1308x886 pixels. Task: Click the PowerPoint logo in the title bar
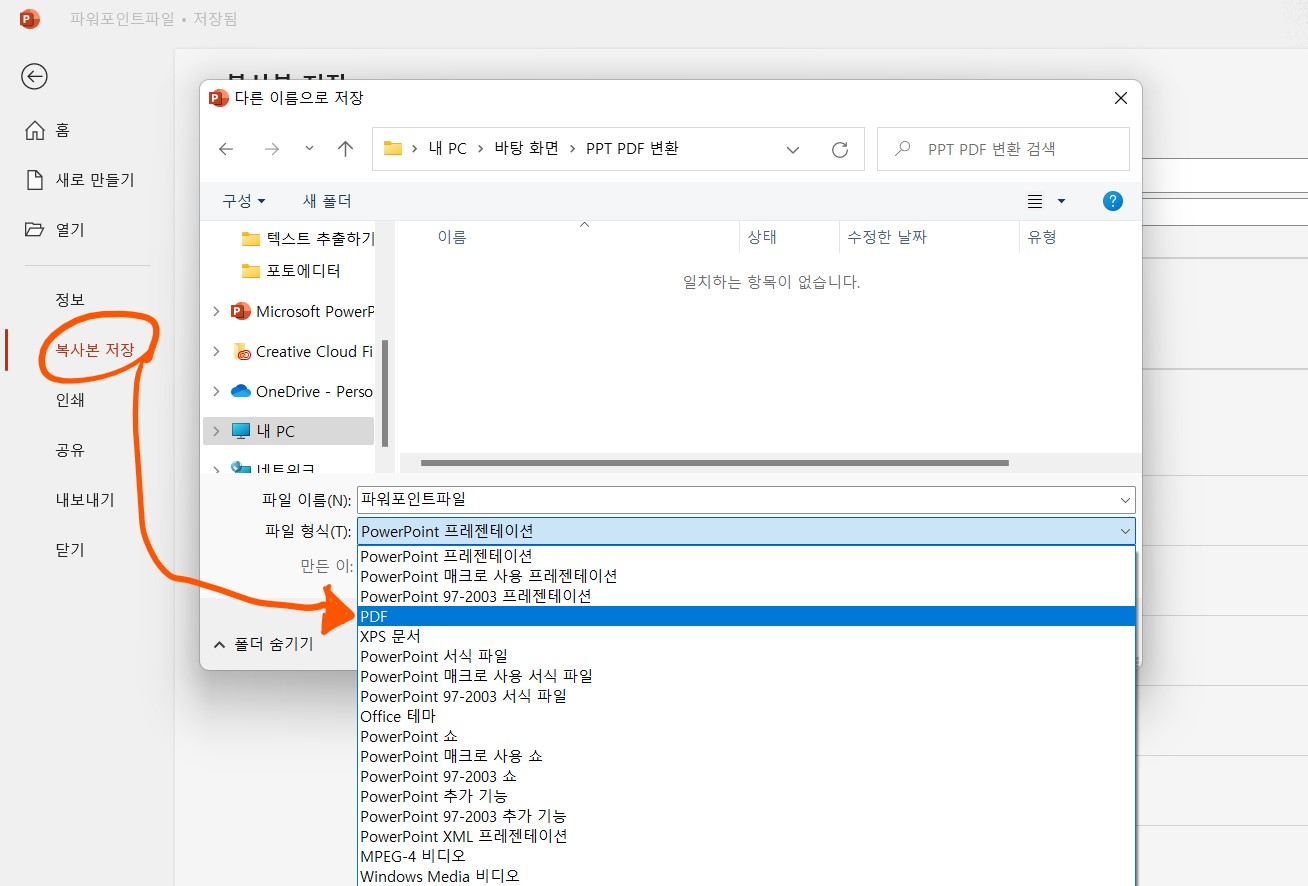click(x=30, y=19)
